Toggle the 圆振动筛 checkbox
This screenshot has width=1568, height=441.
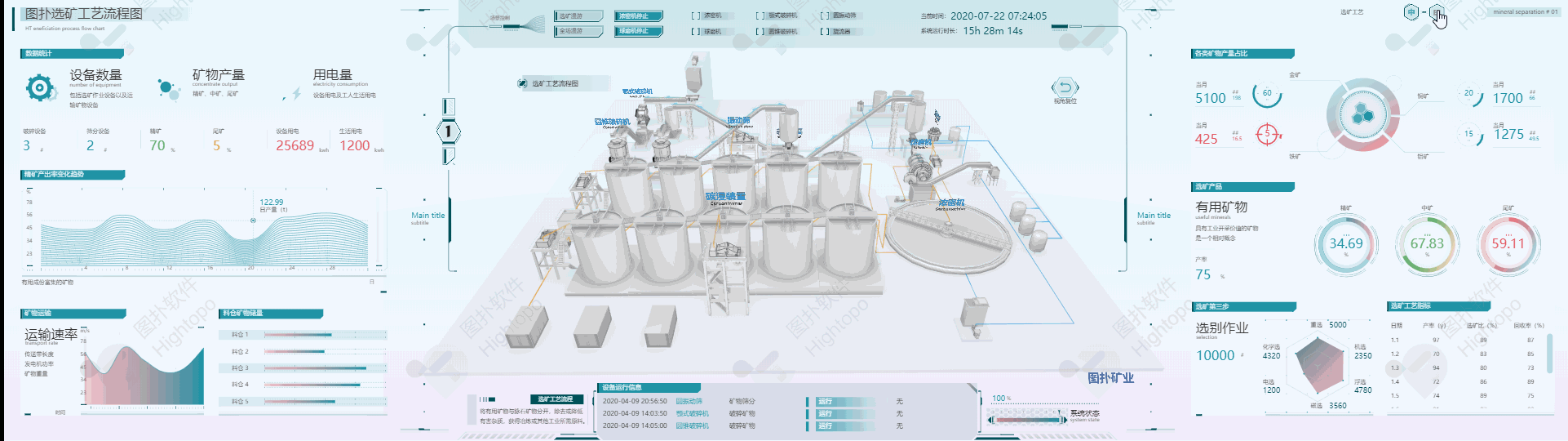click(824, 16)
